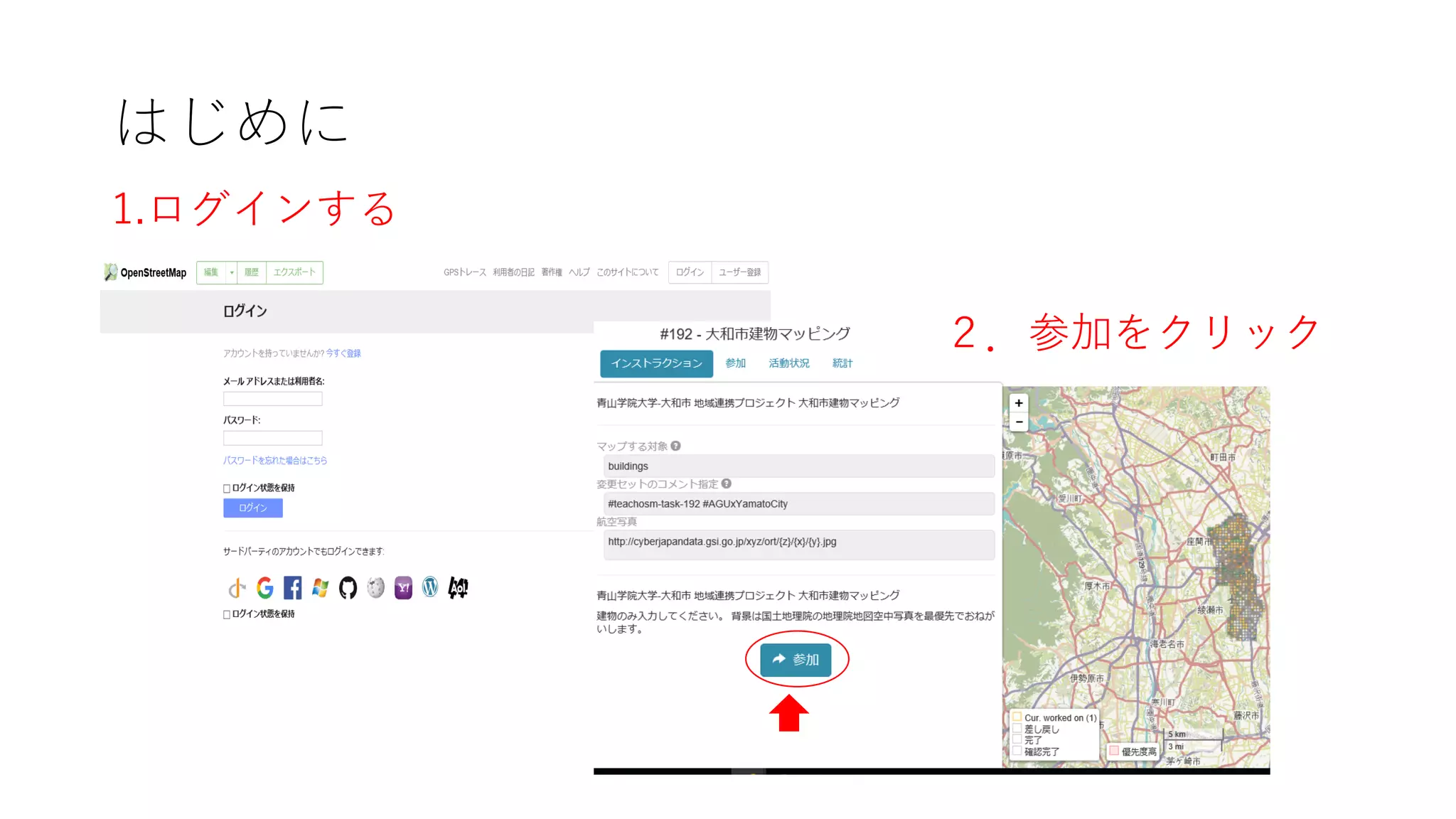Click help icon beside マップする対象

(676, 446)
